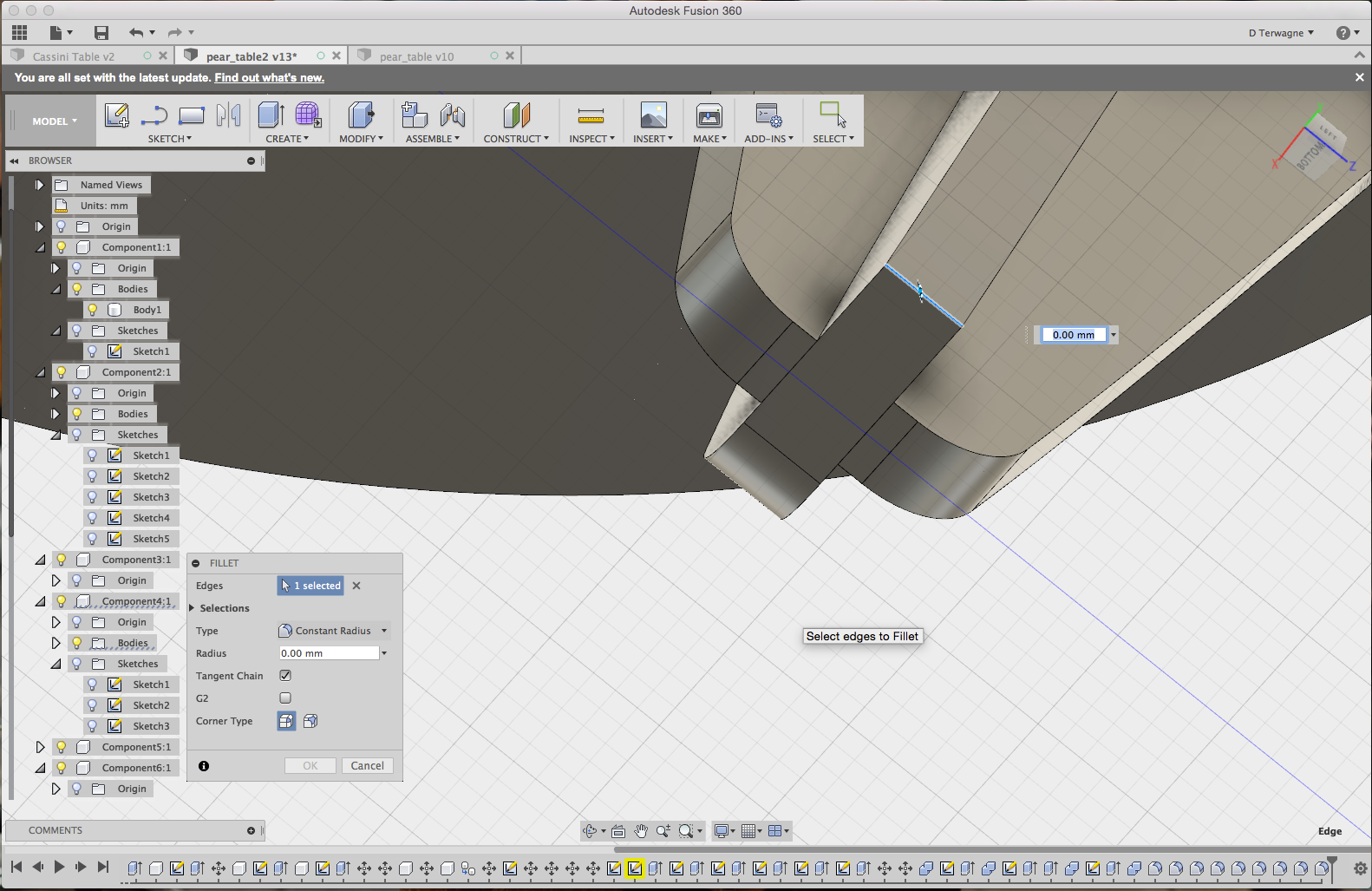Open the data panel grid icon
The height and width of the screenshot is (891, 1372).
point(19,33)
